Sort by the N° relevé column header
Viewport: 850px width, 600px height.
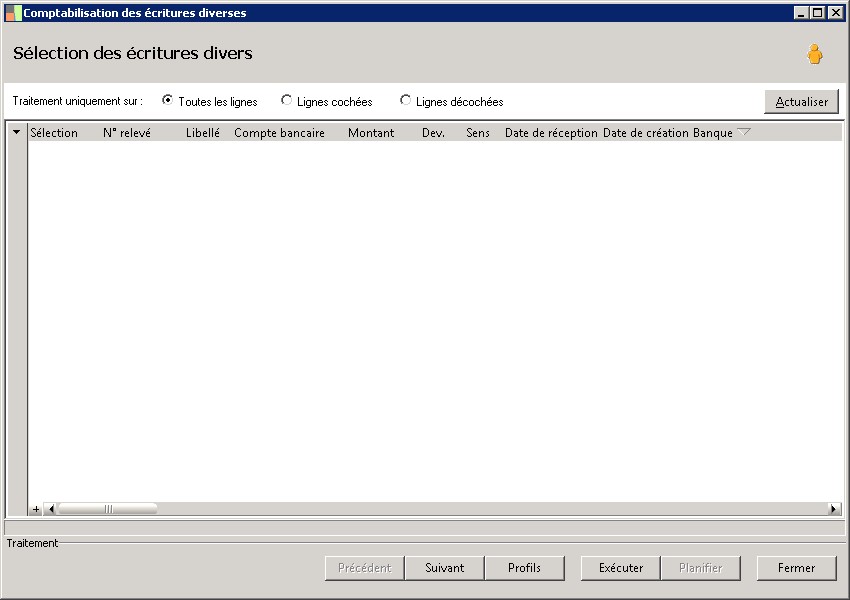(x=127, y=133)
